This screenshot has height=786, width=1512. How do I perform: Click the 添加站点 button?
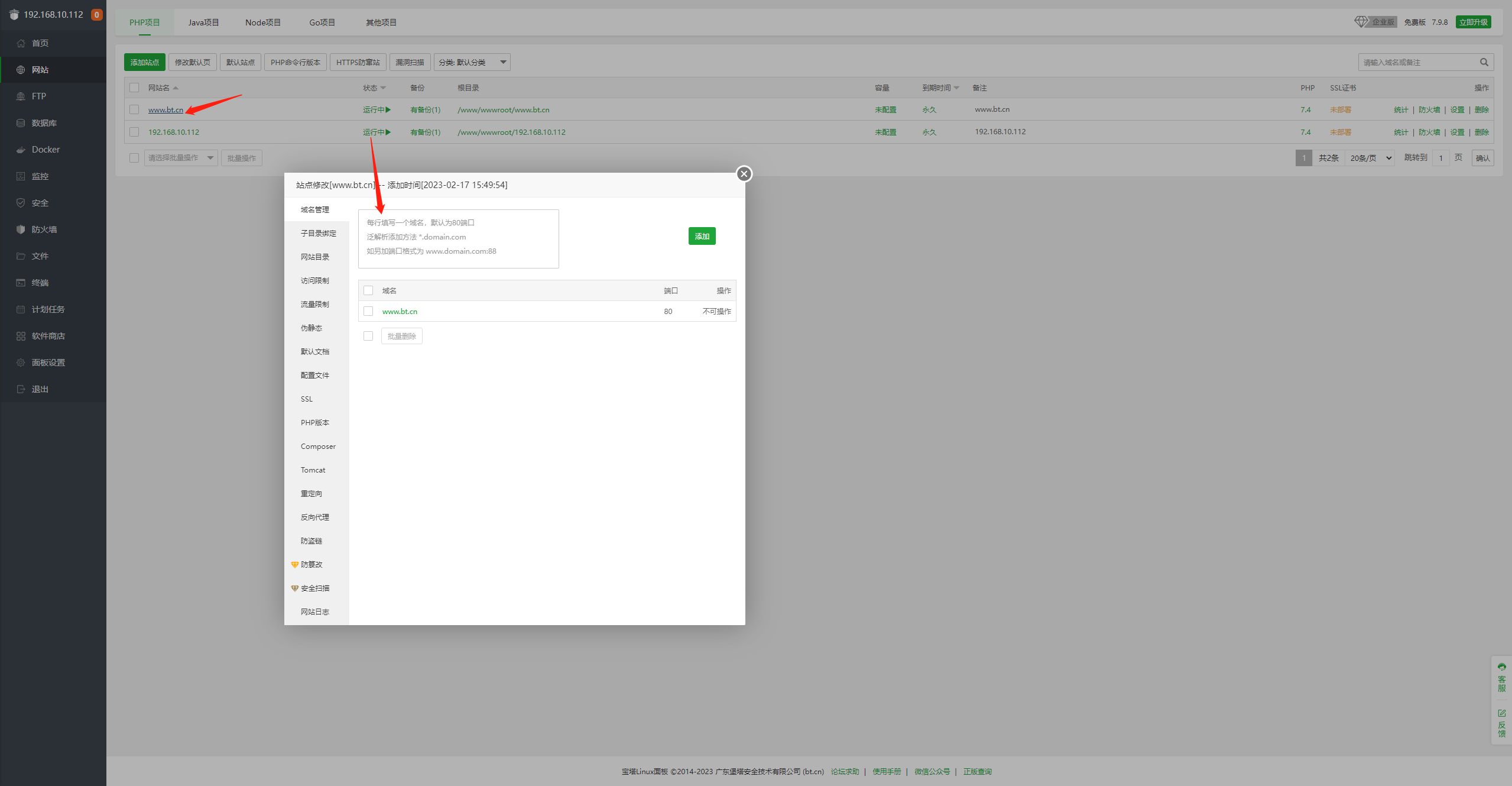point(144,62)
